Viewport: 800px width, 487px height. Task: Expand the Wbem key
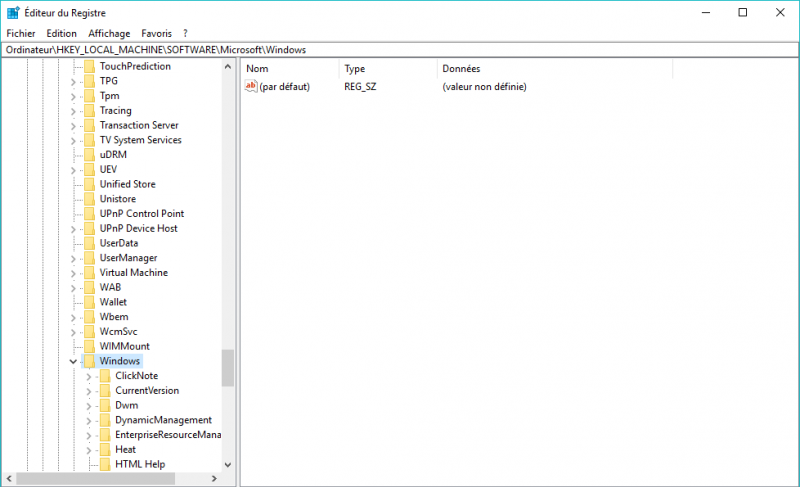coord(73,318)
